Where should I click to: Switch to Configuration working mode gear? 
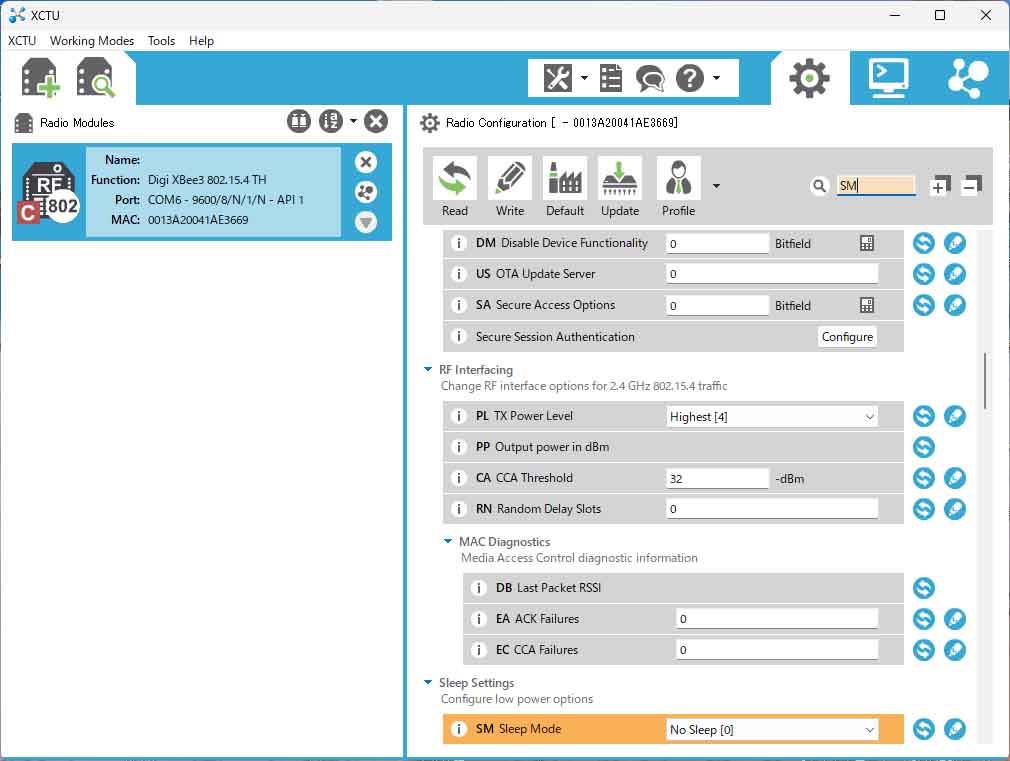809,79
